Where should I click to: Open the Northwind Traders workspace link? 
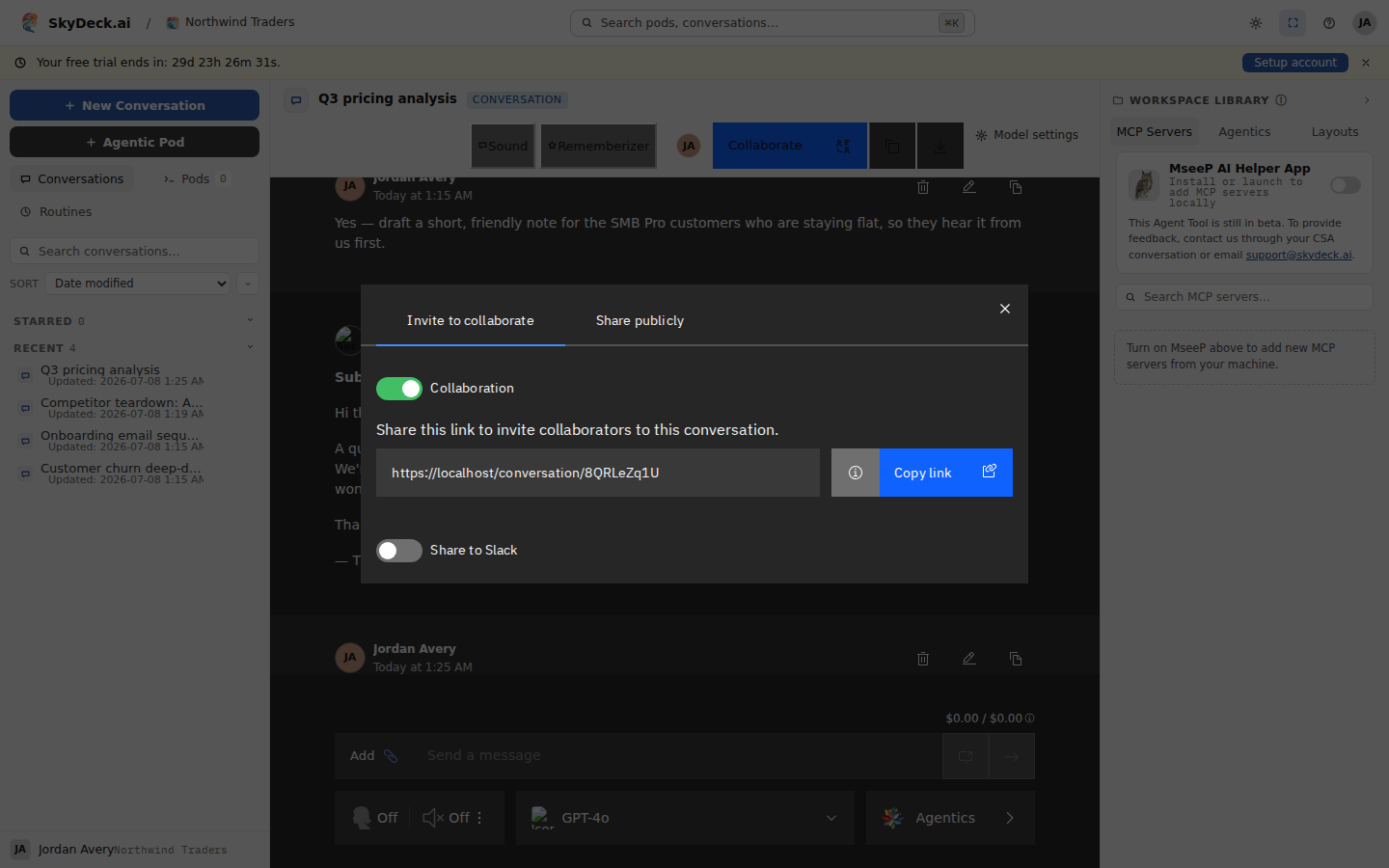pyautogui.click(x=231, y=22)
